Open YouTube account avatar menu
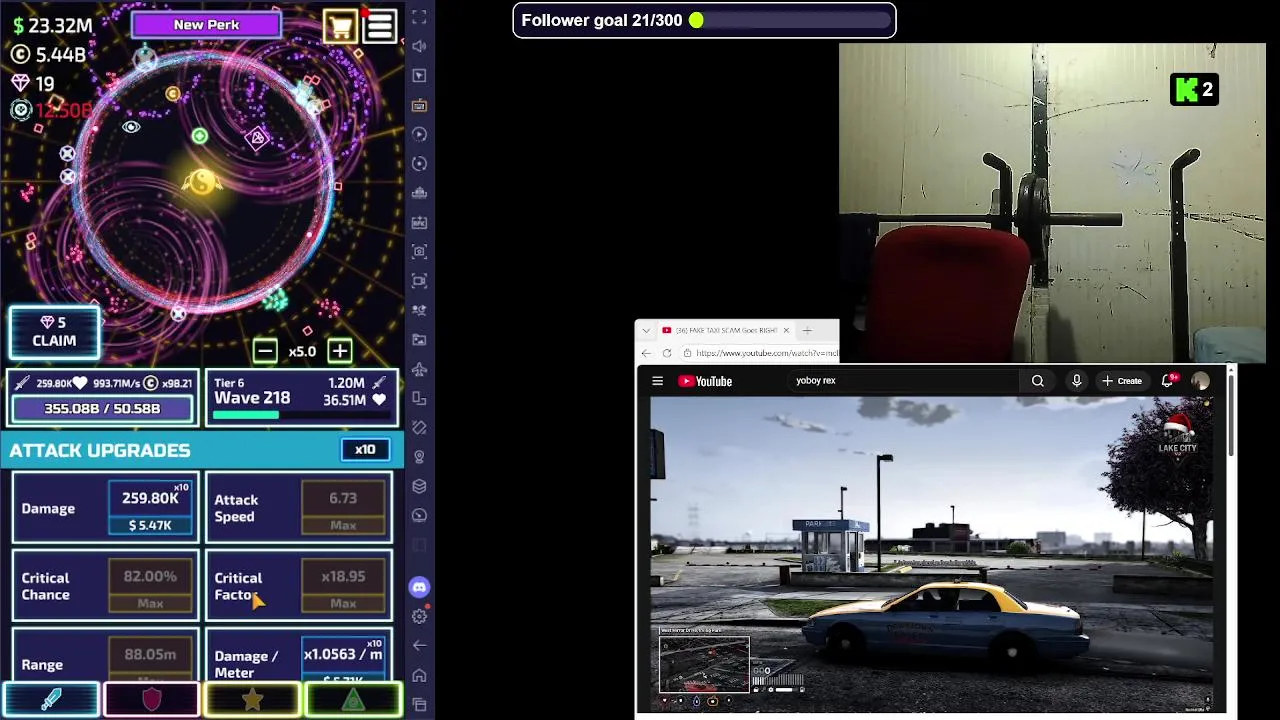The height and width of the screenshot is (720, 1280). click(x=1200, y=381)
